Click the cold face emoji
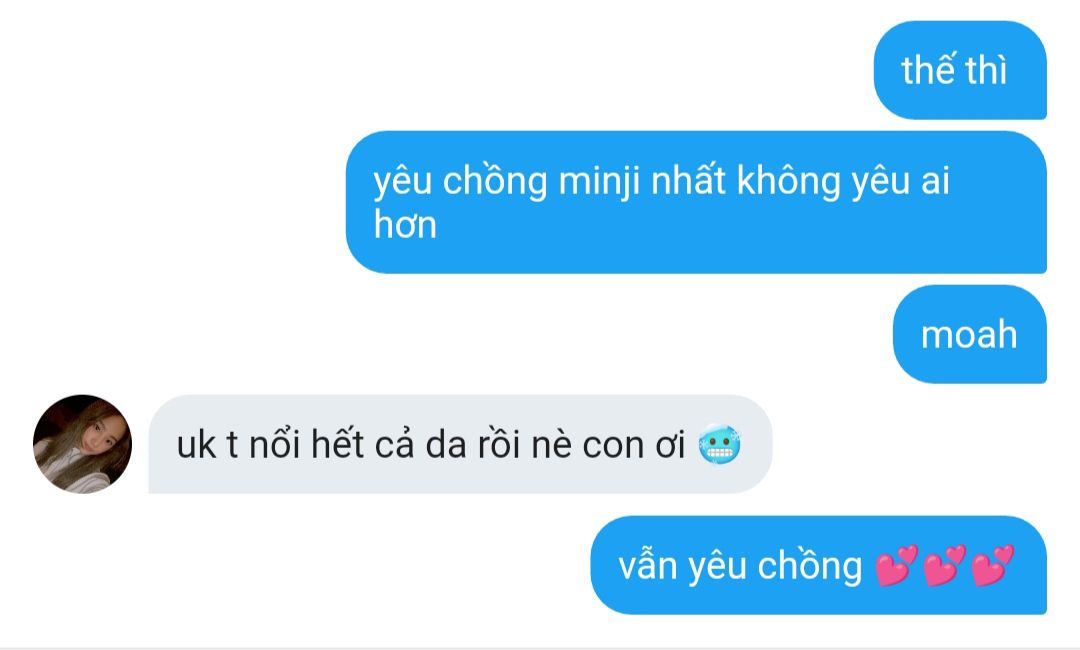This screenshot has height=650, width=1080. 720,445
